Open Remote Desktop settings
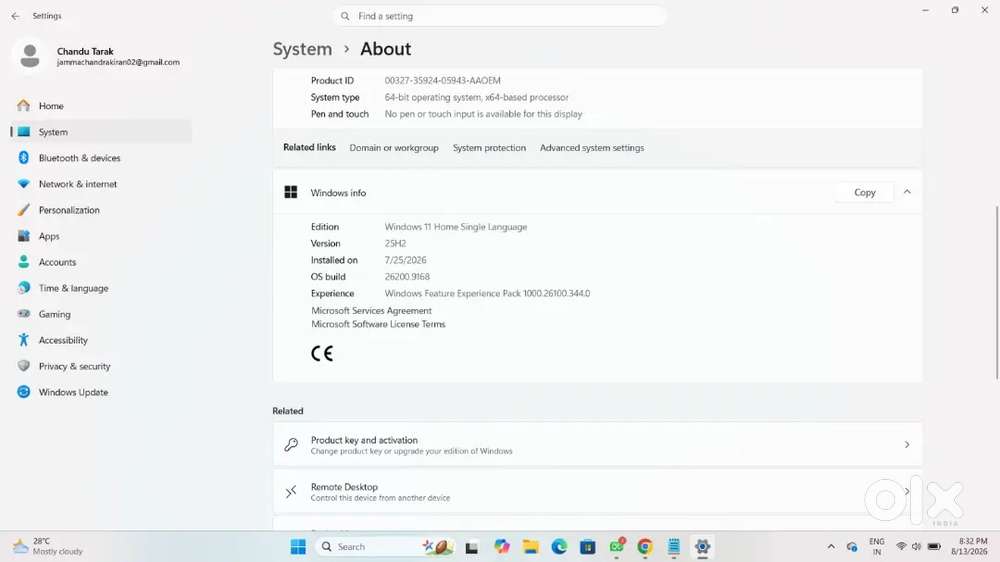1000x562 pixels. click(x=598, y=492)
